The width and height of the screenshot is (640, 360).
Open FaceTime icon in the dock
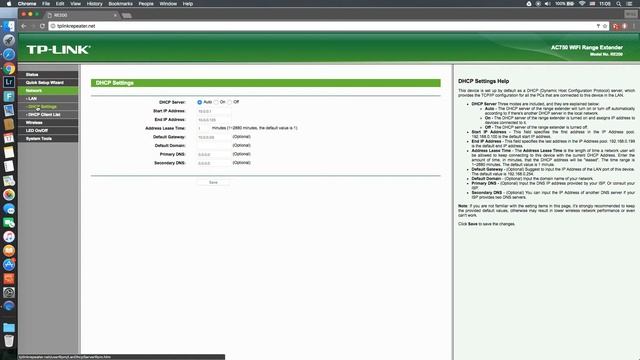click(9, 223)
